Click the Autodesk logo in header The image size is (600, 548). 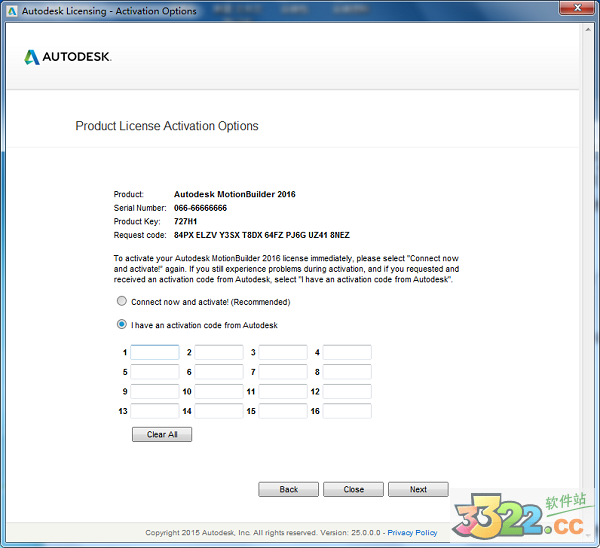coord(68,57)
